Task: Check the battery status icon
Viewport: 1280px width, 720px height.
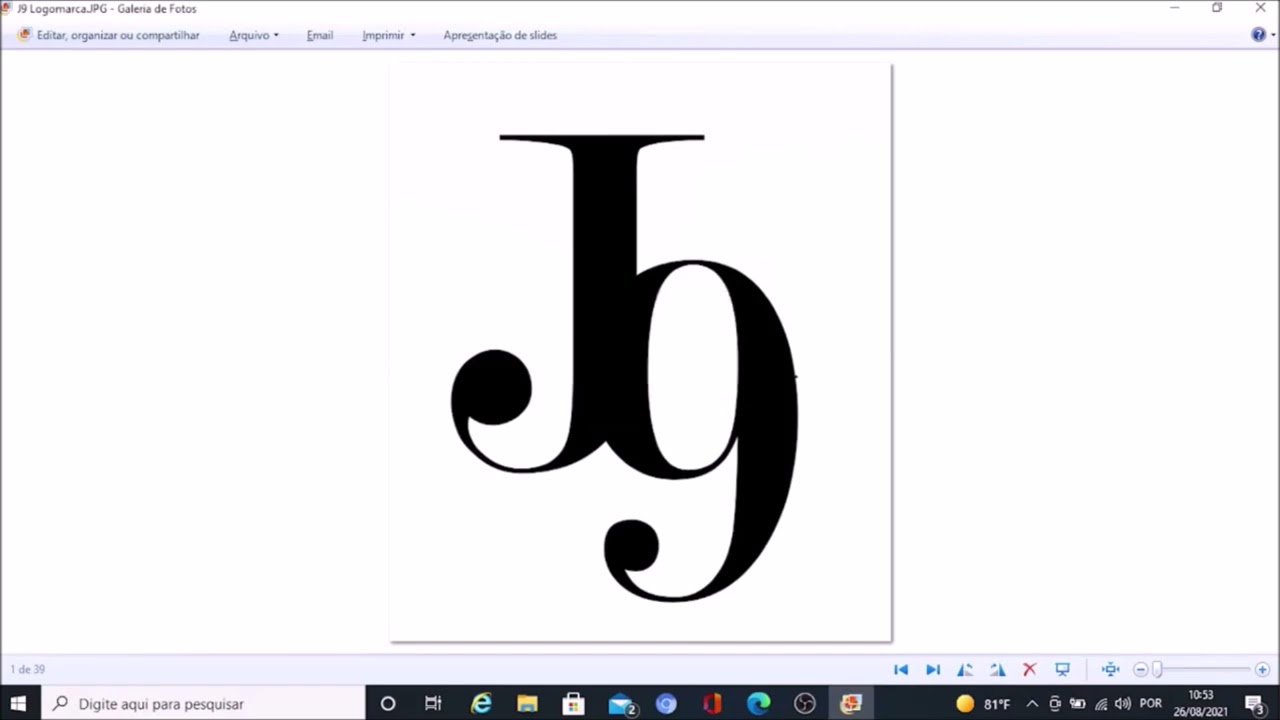Action: [x=1078, y=704]
